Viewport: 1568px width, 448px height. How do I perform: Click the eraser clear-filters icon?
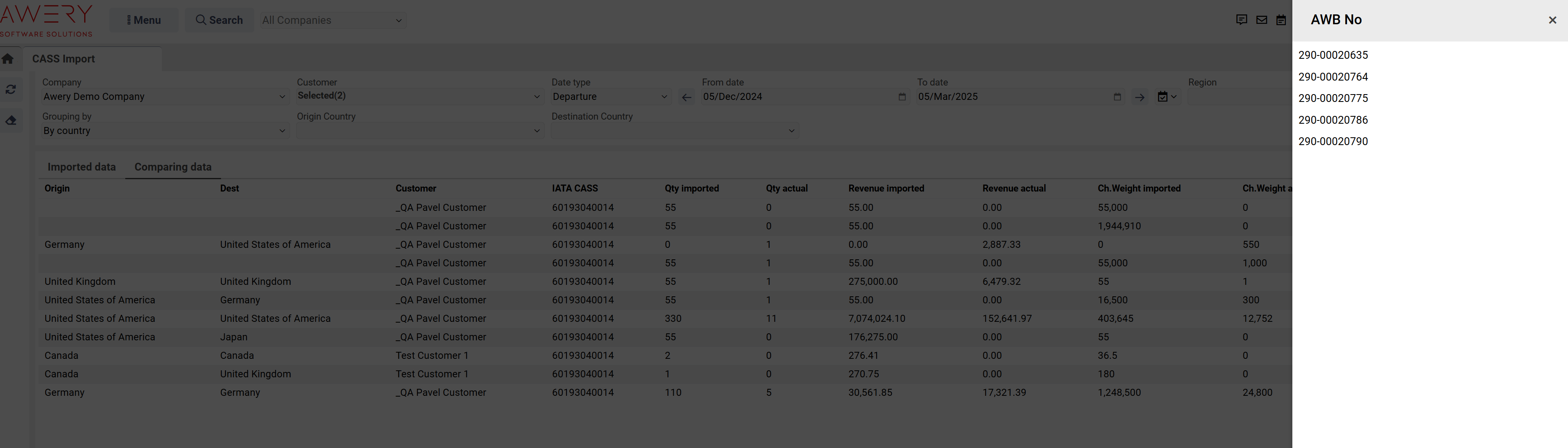click(x=11, y=120)
